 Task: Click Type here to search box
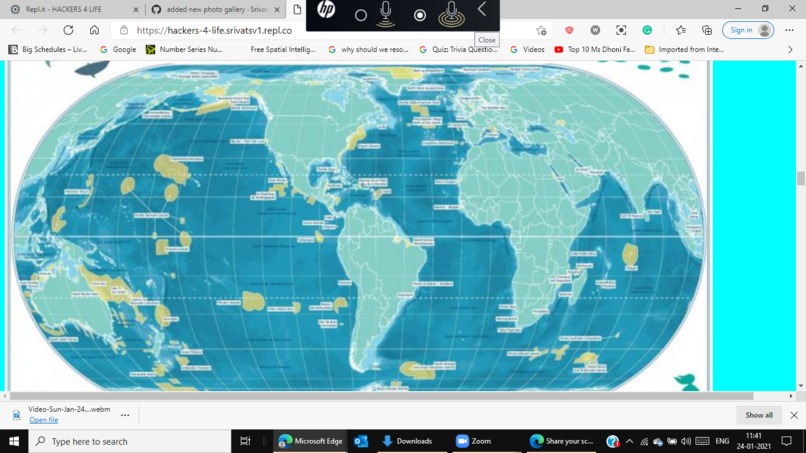[x=130, y=441]
